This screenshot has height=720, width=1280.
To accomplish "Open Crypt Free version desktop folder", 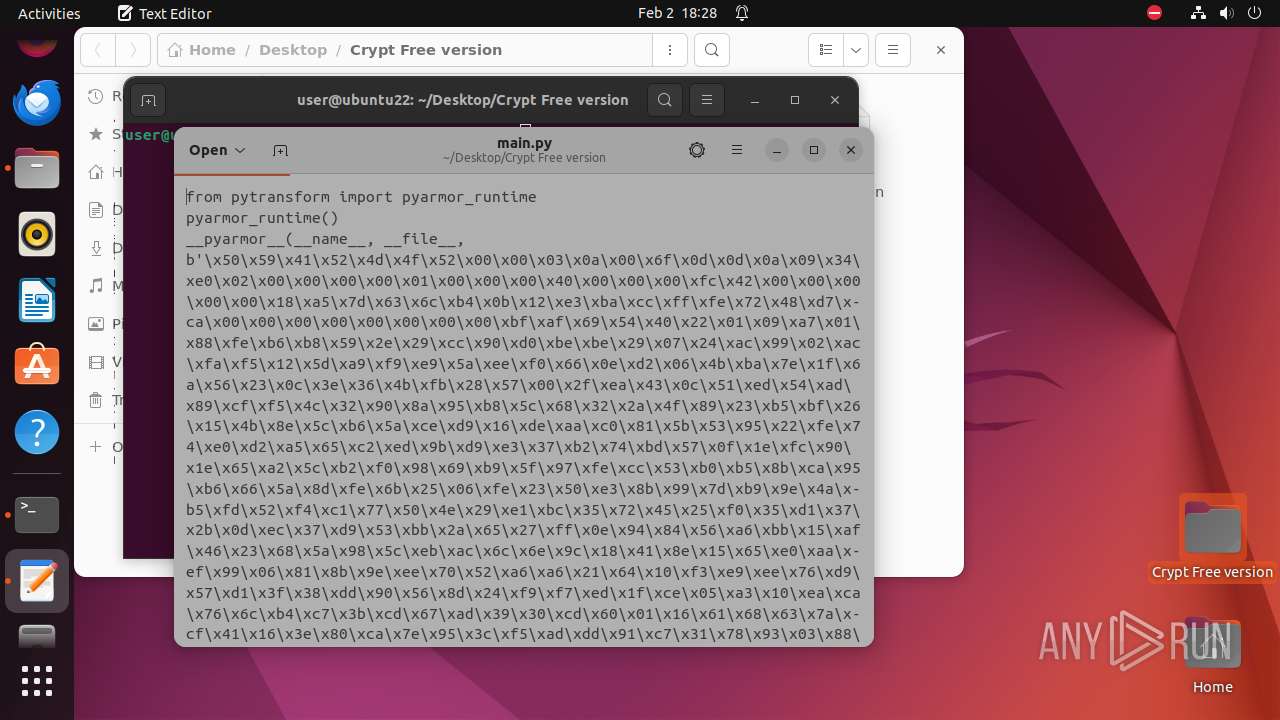I will pos(1212,538).
